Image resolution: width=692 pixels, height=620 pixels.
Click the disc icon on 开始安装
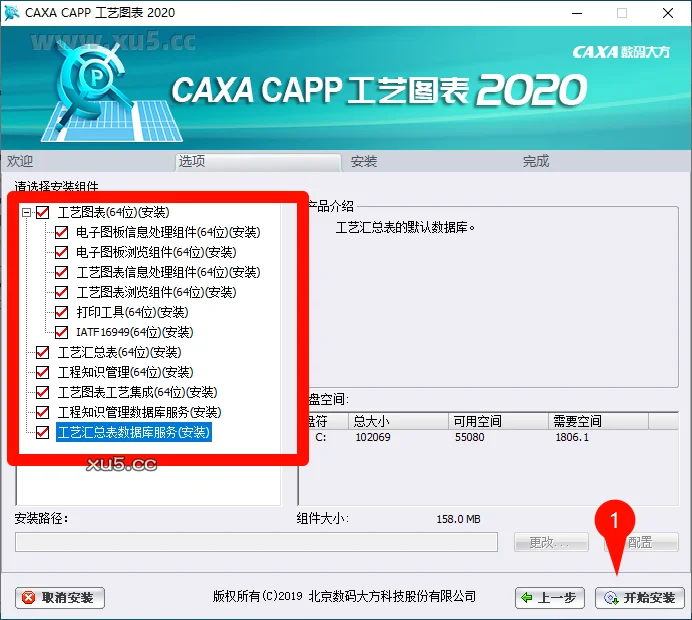(610, 598)
